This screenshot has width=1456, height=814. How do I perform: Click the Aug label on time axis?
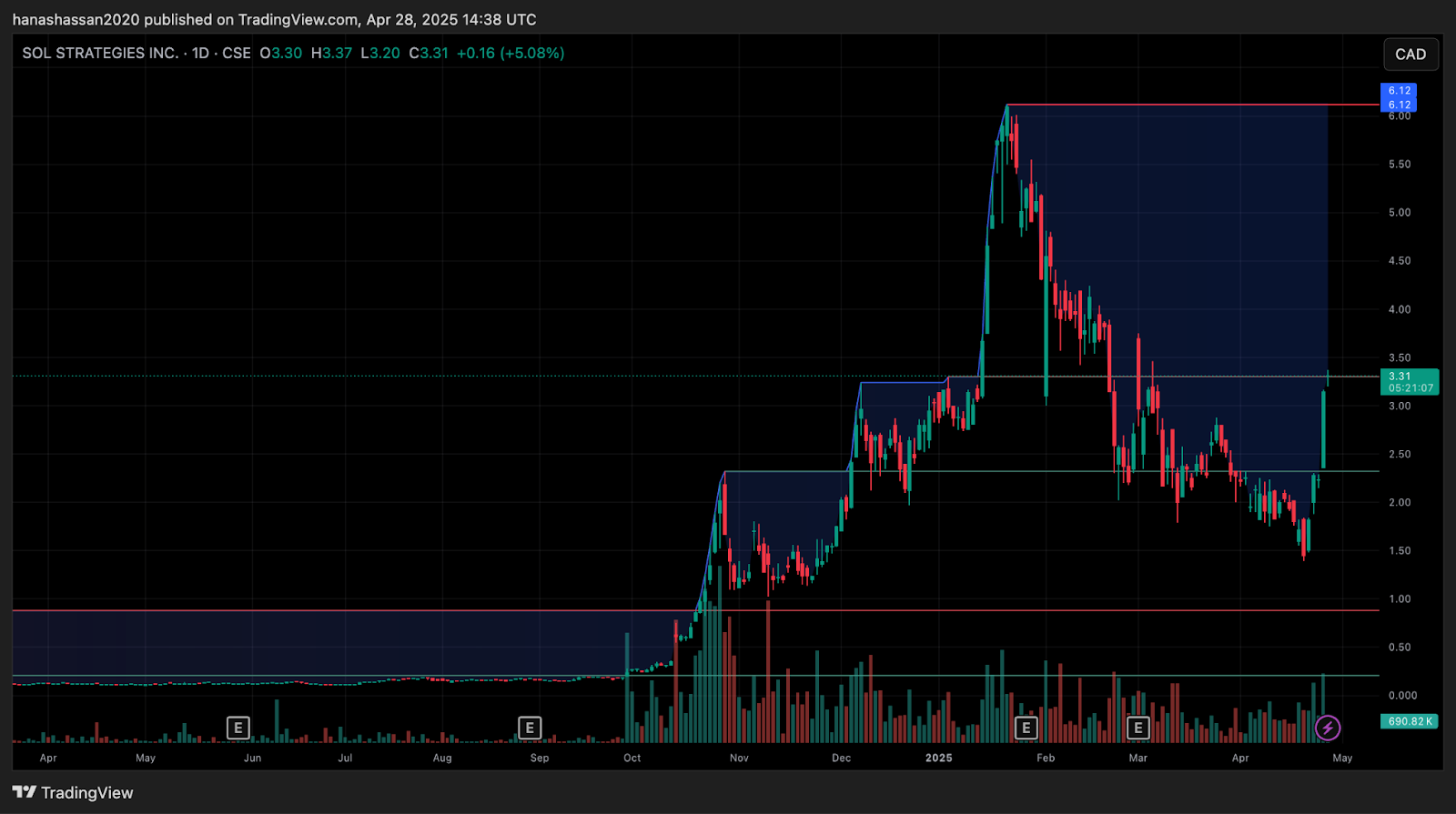pyautogui.click(x=442, y=759)
